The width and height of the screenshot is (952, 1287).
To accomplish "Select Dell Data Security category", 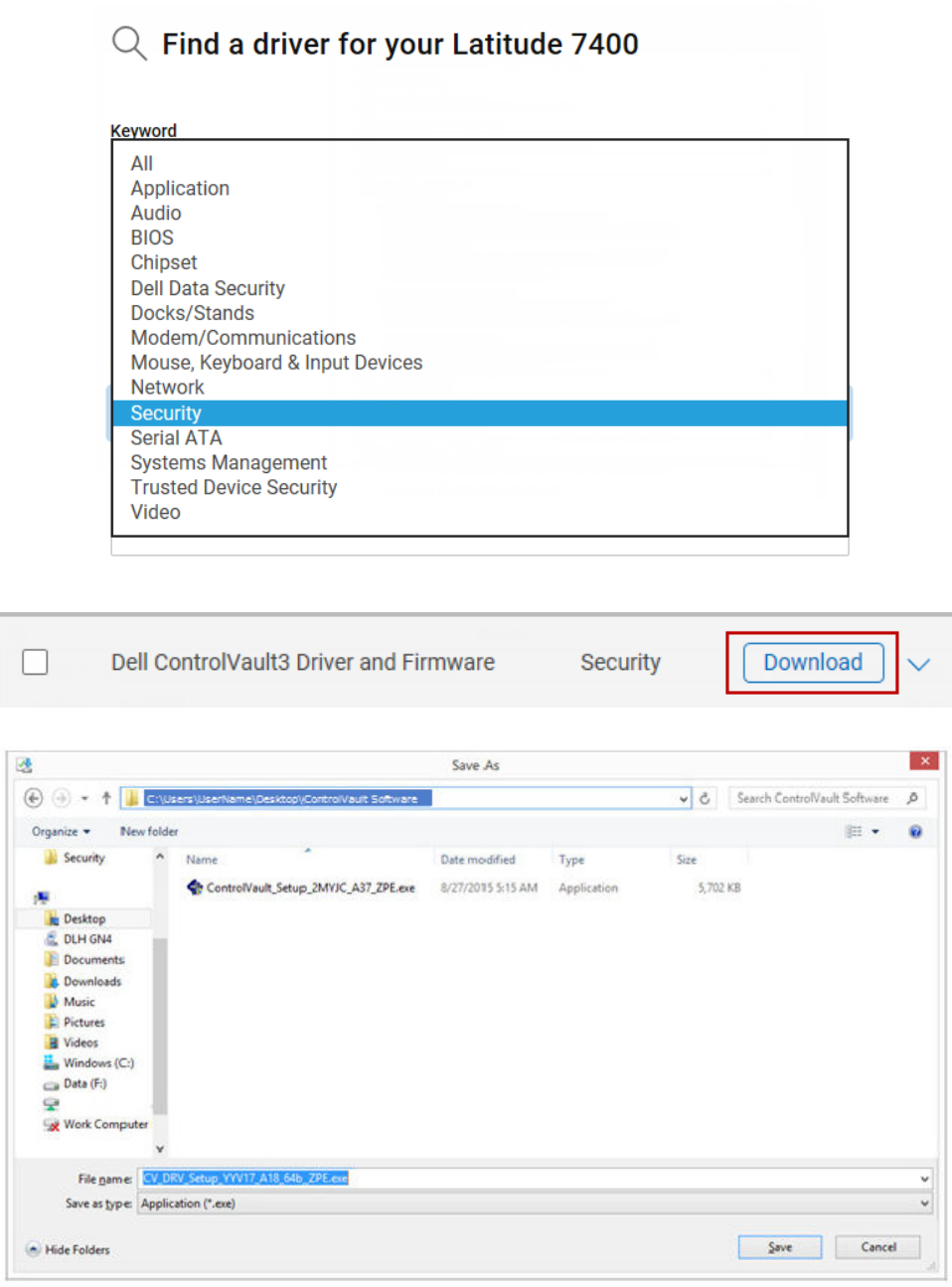I will pyautogui.click(x=208, y=288).
